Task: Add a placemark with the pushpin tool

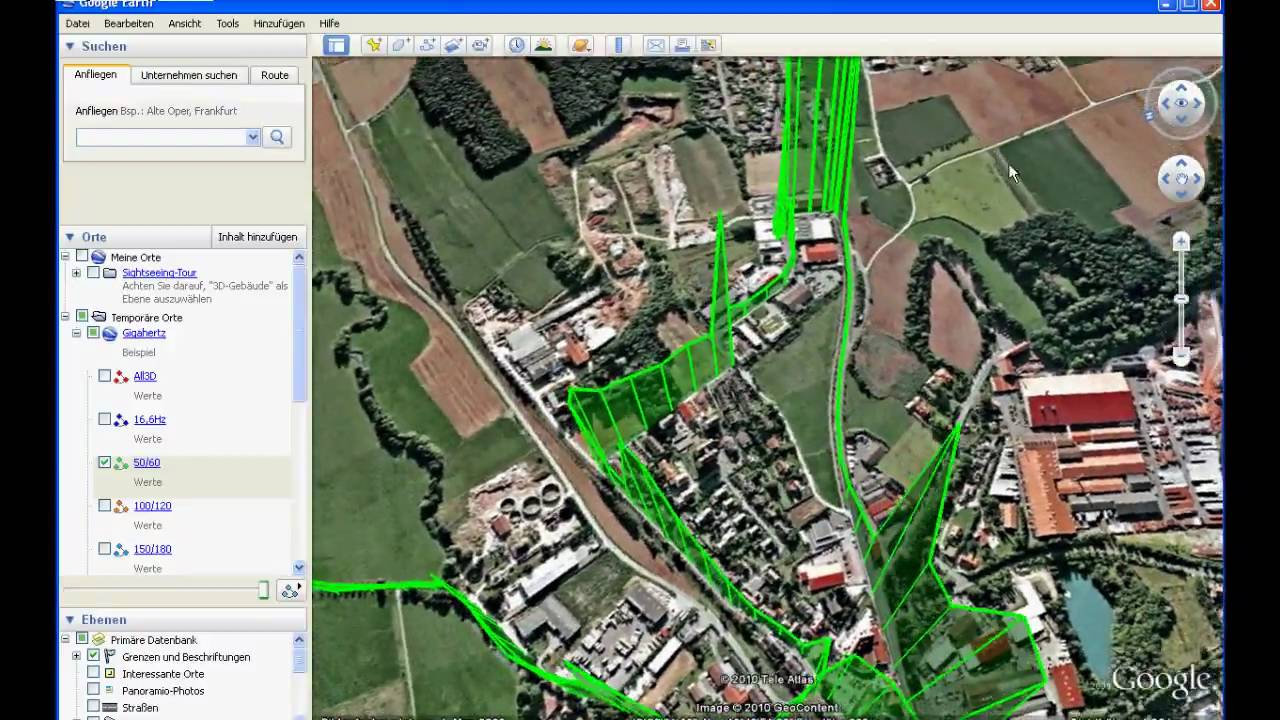Action: [x=374, y=45]
